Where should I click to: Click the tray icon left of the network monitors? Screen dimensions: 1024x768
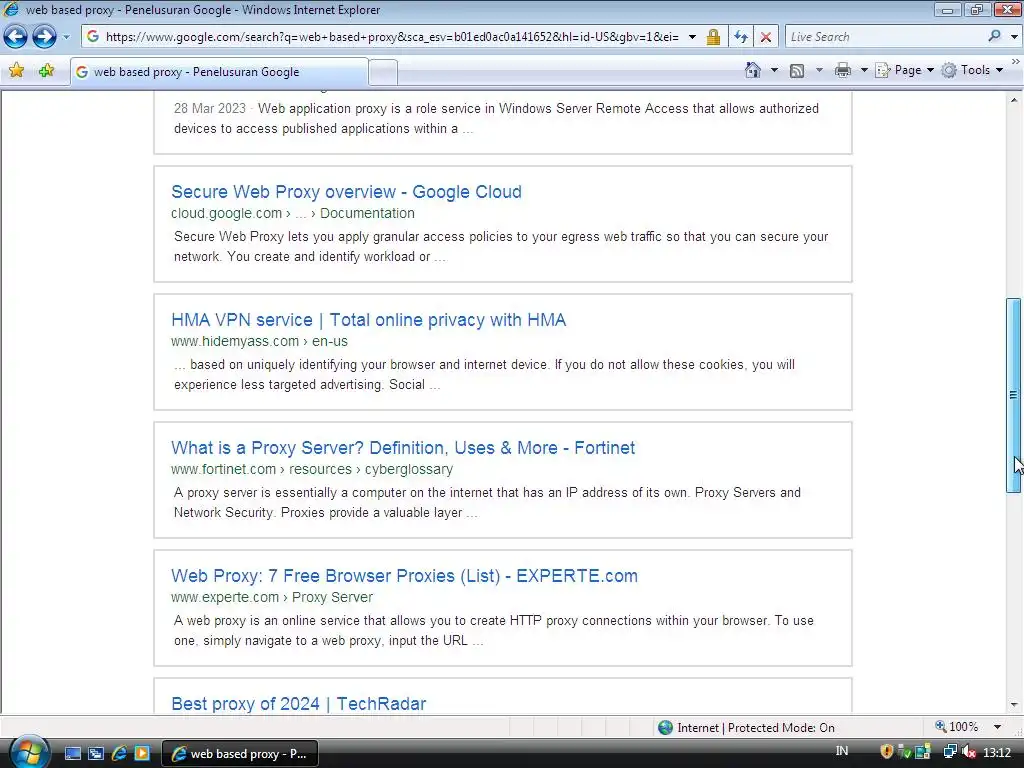tap(923, 752)
